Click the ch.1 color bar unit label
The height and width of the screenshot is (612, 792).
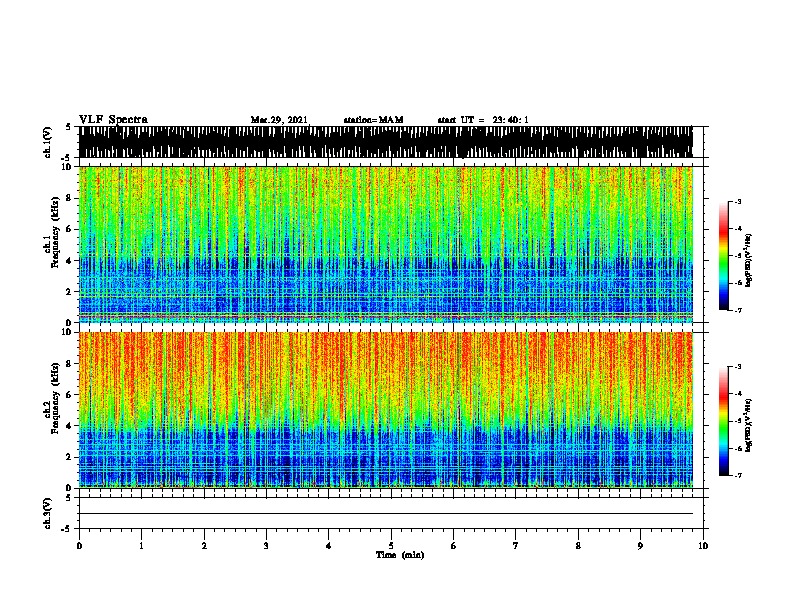click(x=749, y=261)
